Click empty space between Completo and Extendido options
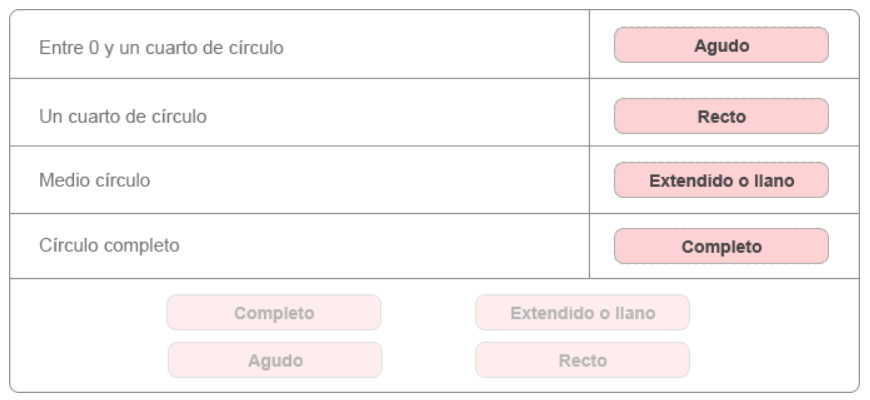The image size is (870, 400). click(x=428, y=313)
